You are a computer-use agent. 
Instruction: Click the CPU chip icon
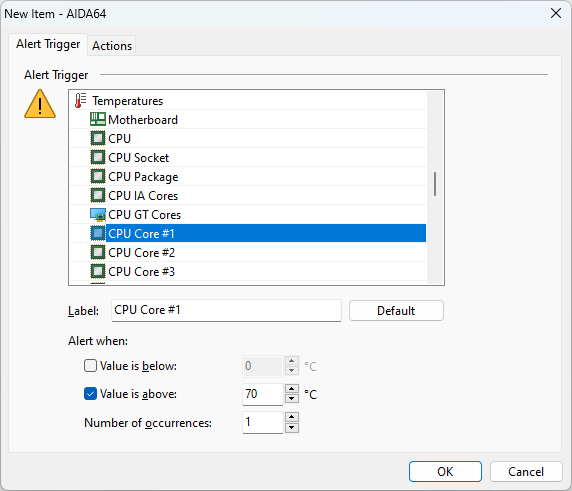coord(98,138)
